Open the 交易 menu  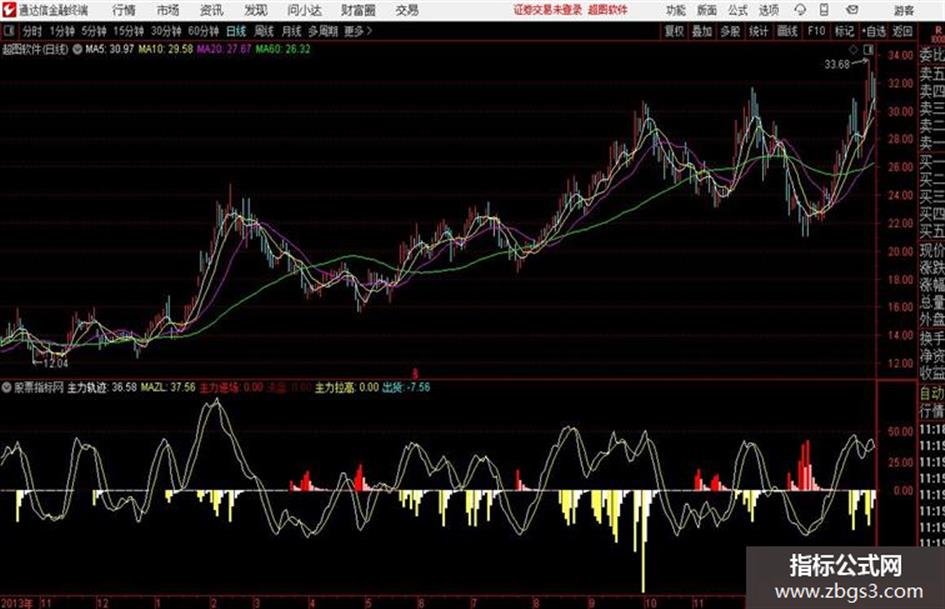click(407, 10)
